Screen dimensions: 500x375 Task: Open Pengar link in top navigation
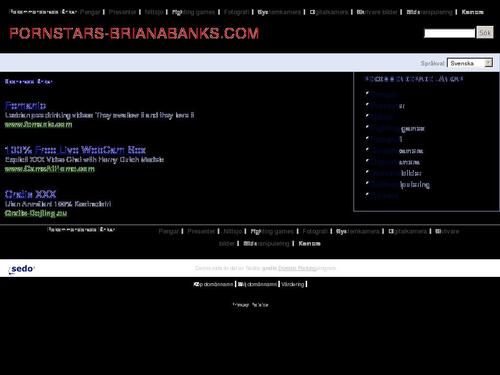pos(90,12)
